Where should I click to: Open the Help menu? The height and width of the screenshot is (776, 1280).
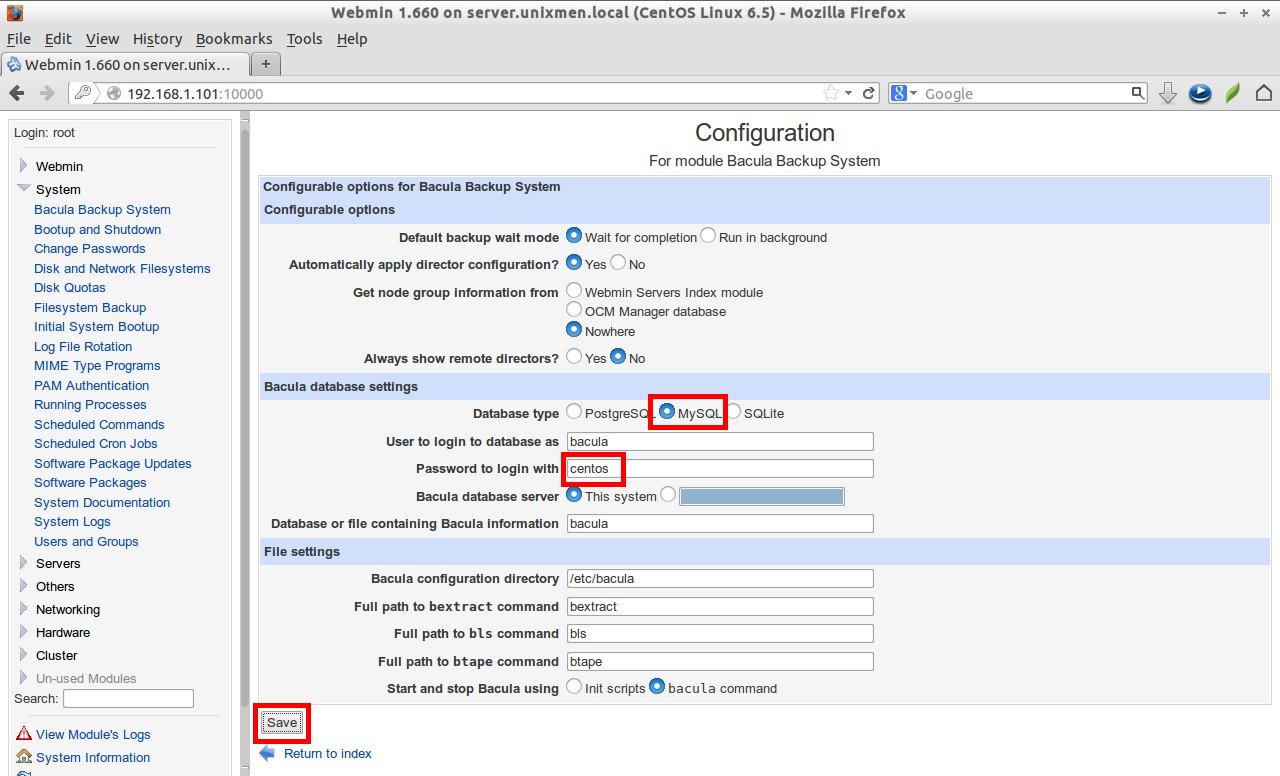[x=352, y=39]
